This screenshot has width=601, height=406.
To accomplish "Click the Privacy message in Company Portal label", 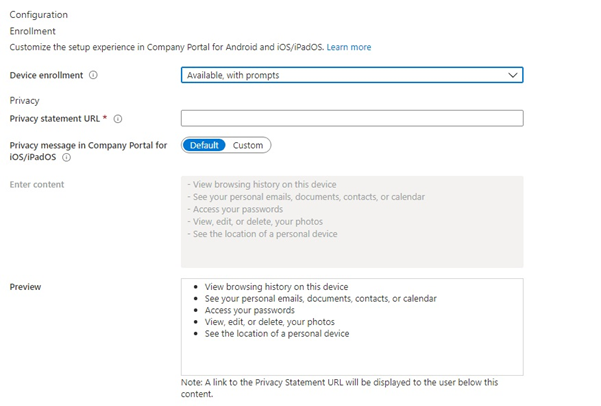I will coord(88,151).
